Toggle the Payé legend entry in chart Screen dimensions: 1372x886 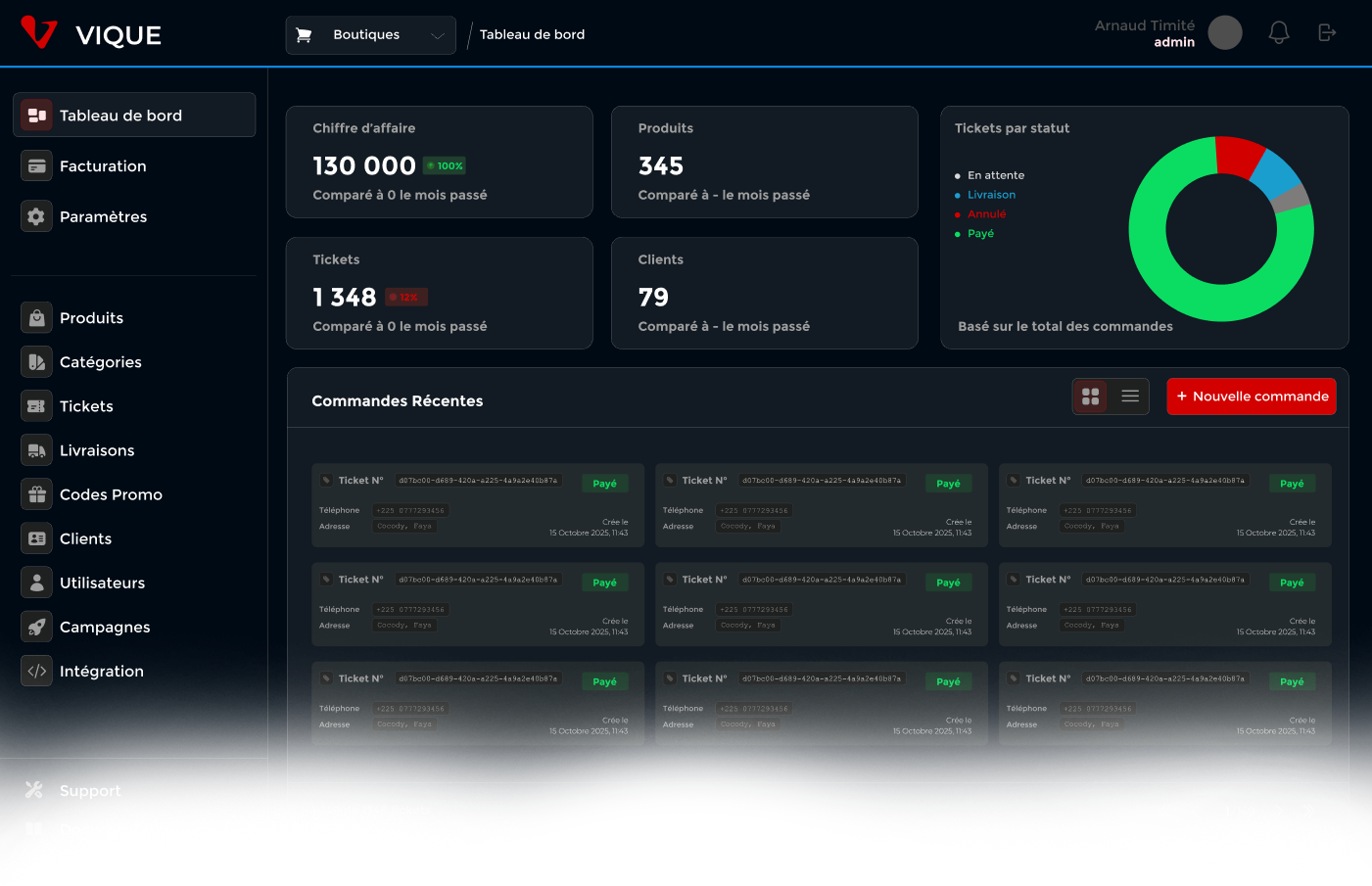pos(980,234)
